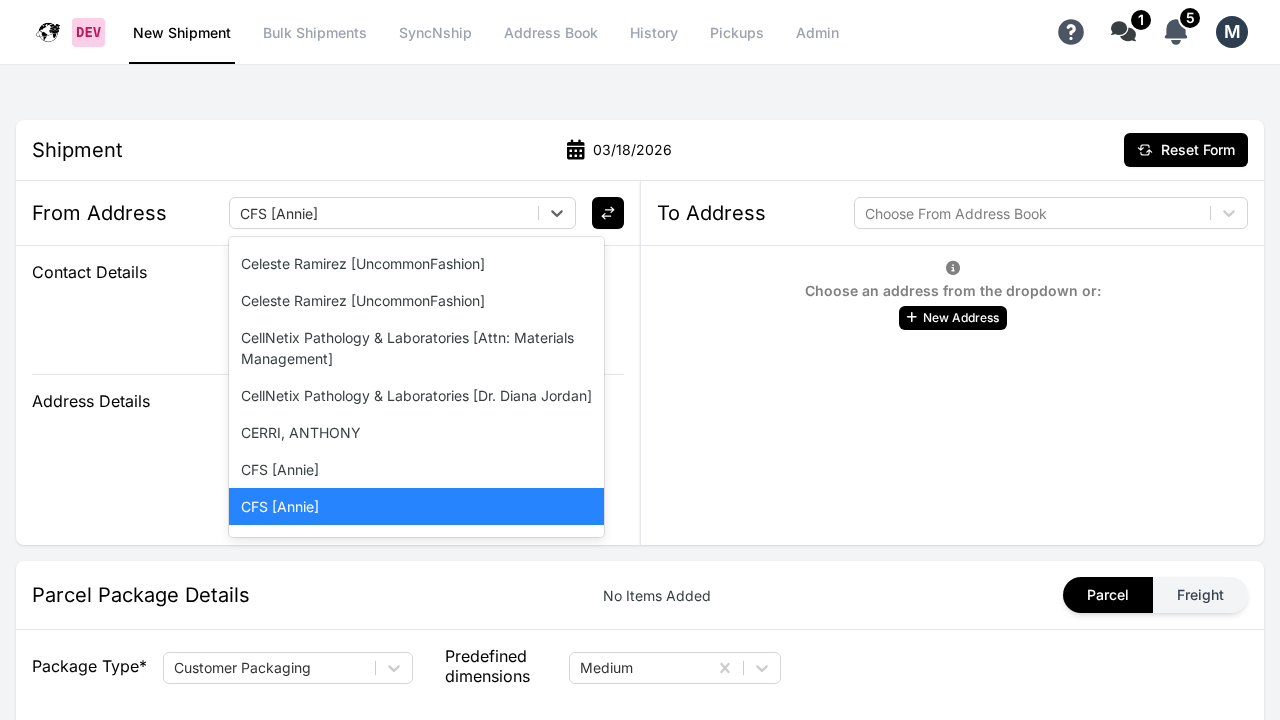This screenshot has height=720, width=1280.
Task: Expand the From Address dropdown chevron
Action: tap(557, 213)
